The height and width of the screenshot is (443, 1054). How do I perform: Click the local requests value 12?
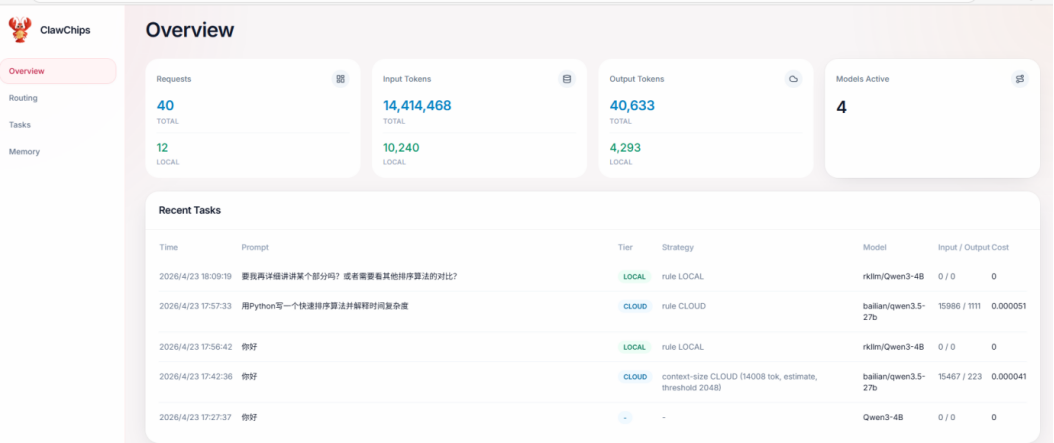(163, 147)
